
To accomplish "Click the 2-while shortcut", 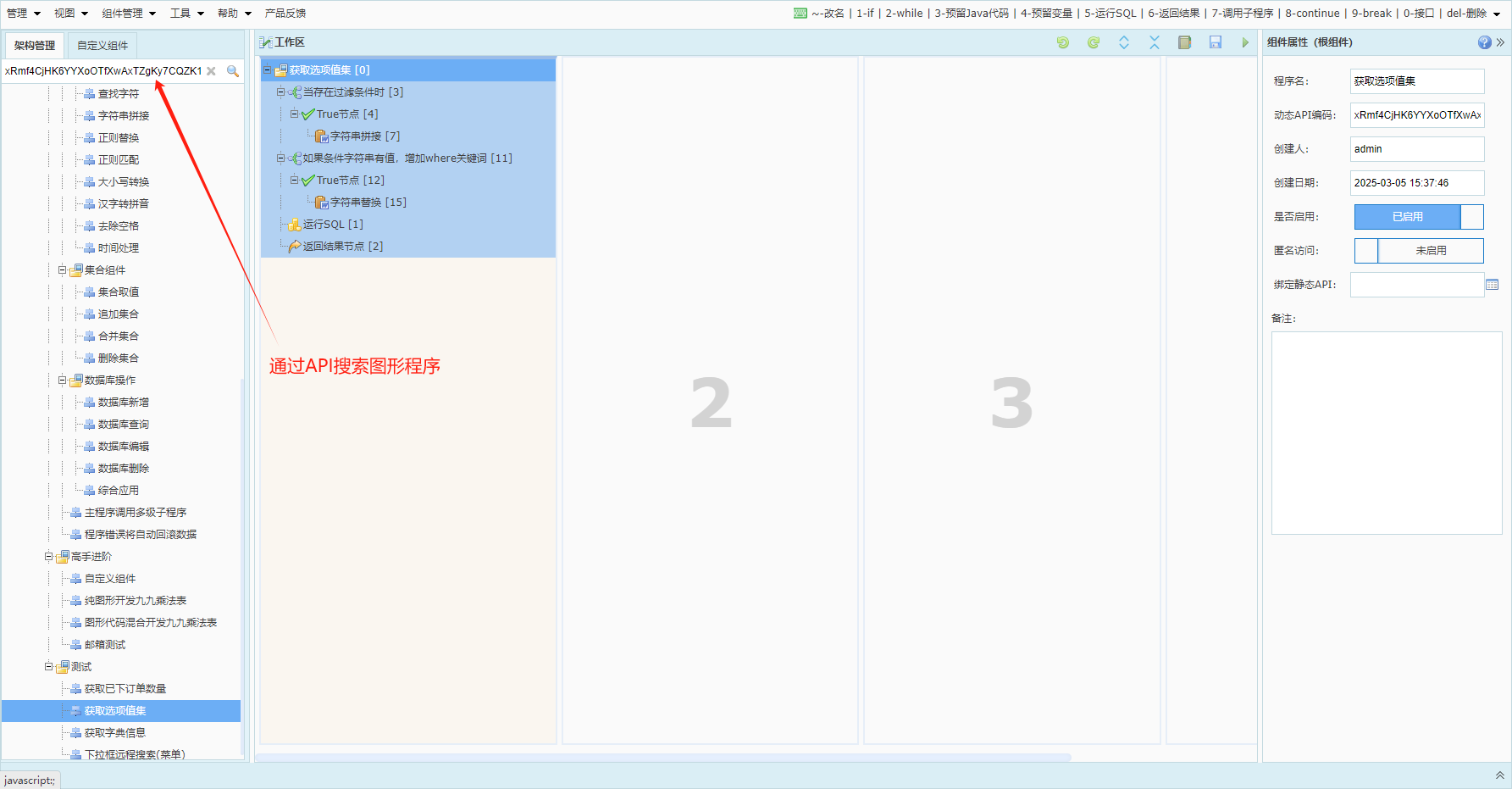I will pyautogui.click(x=904, y=13).
